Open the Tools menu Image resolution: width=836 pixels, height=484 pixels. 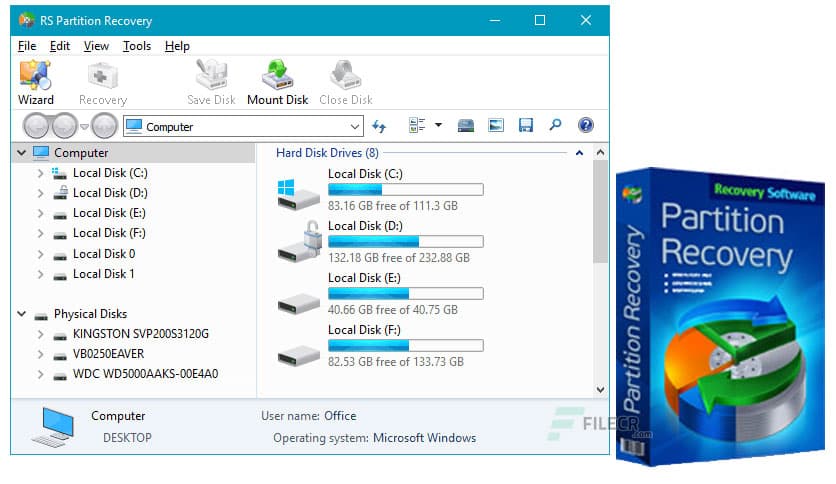click(137, 46)
